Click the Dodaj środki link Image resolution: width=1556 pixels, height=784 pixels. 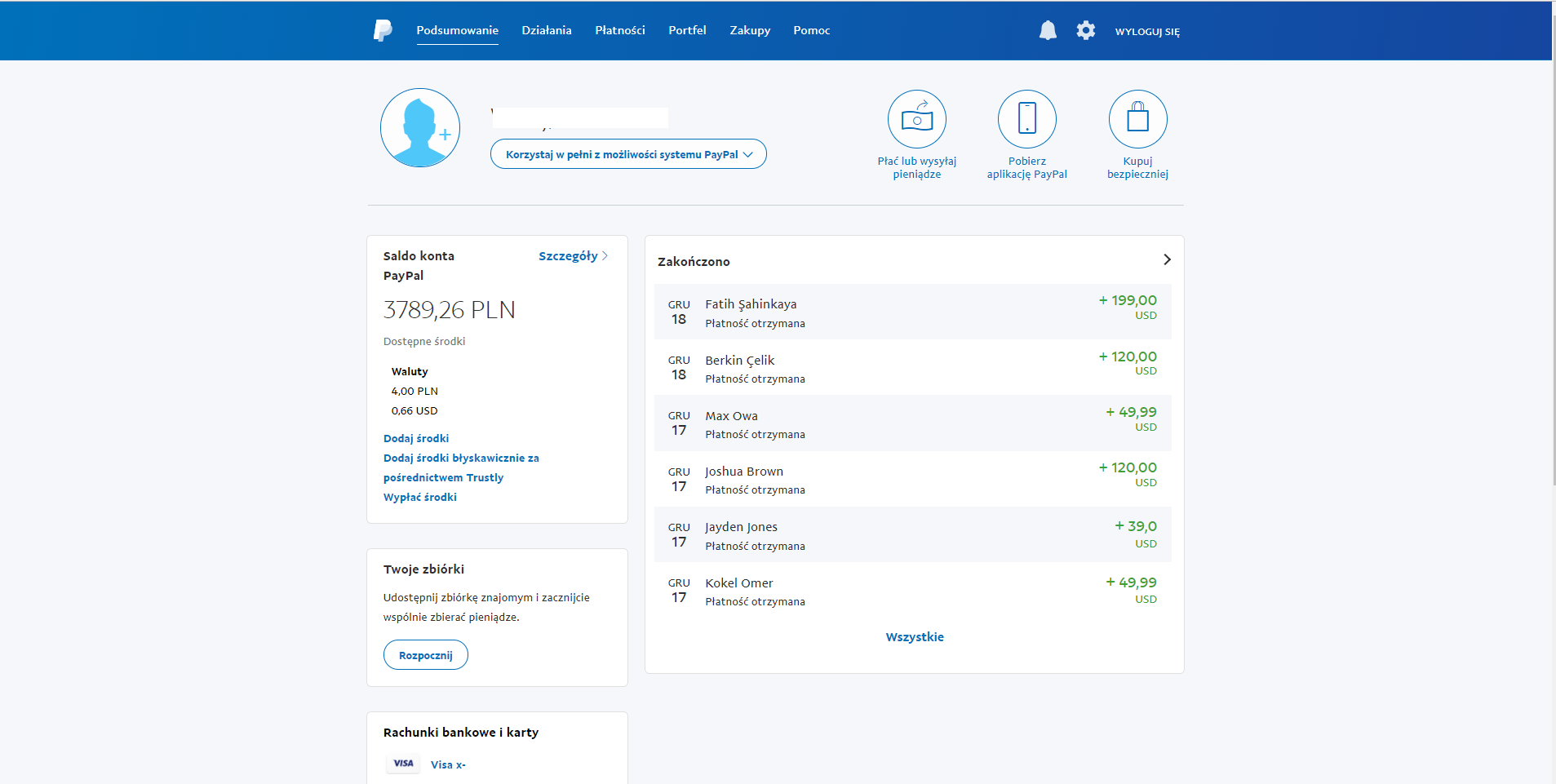click(416, 439)
